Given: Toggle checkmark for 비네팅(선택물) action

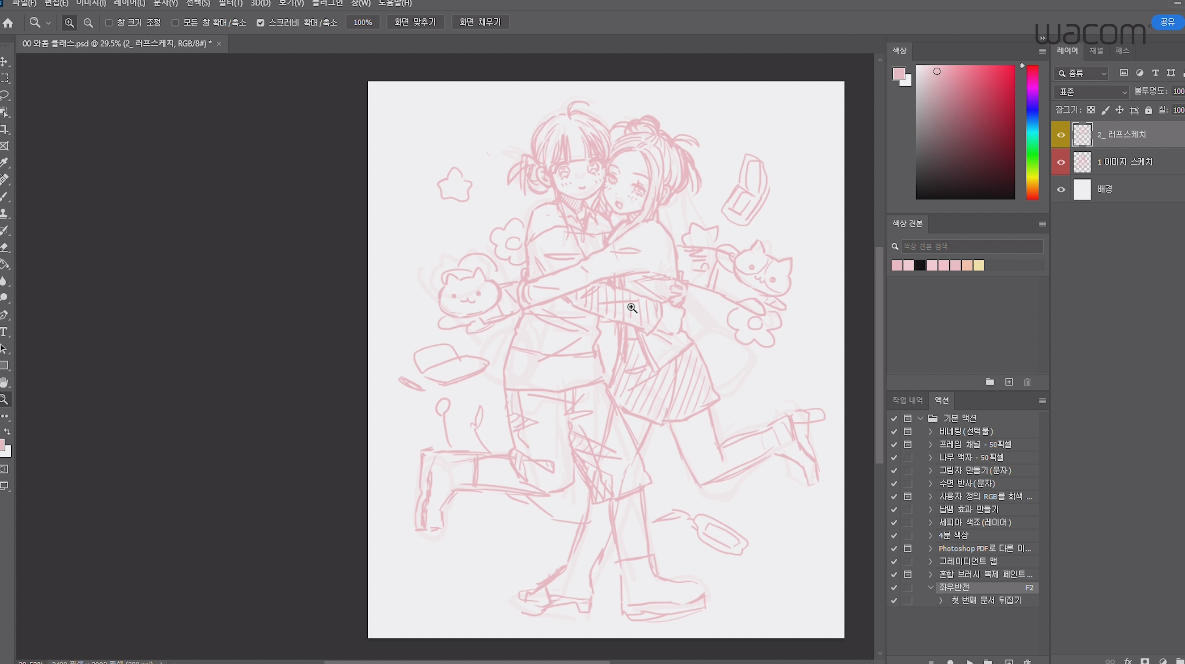Looking at the screenshot, I should pos(894,431).
